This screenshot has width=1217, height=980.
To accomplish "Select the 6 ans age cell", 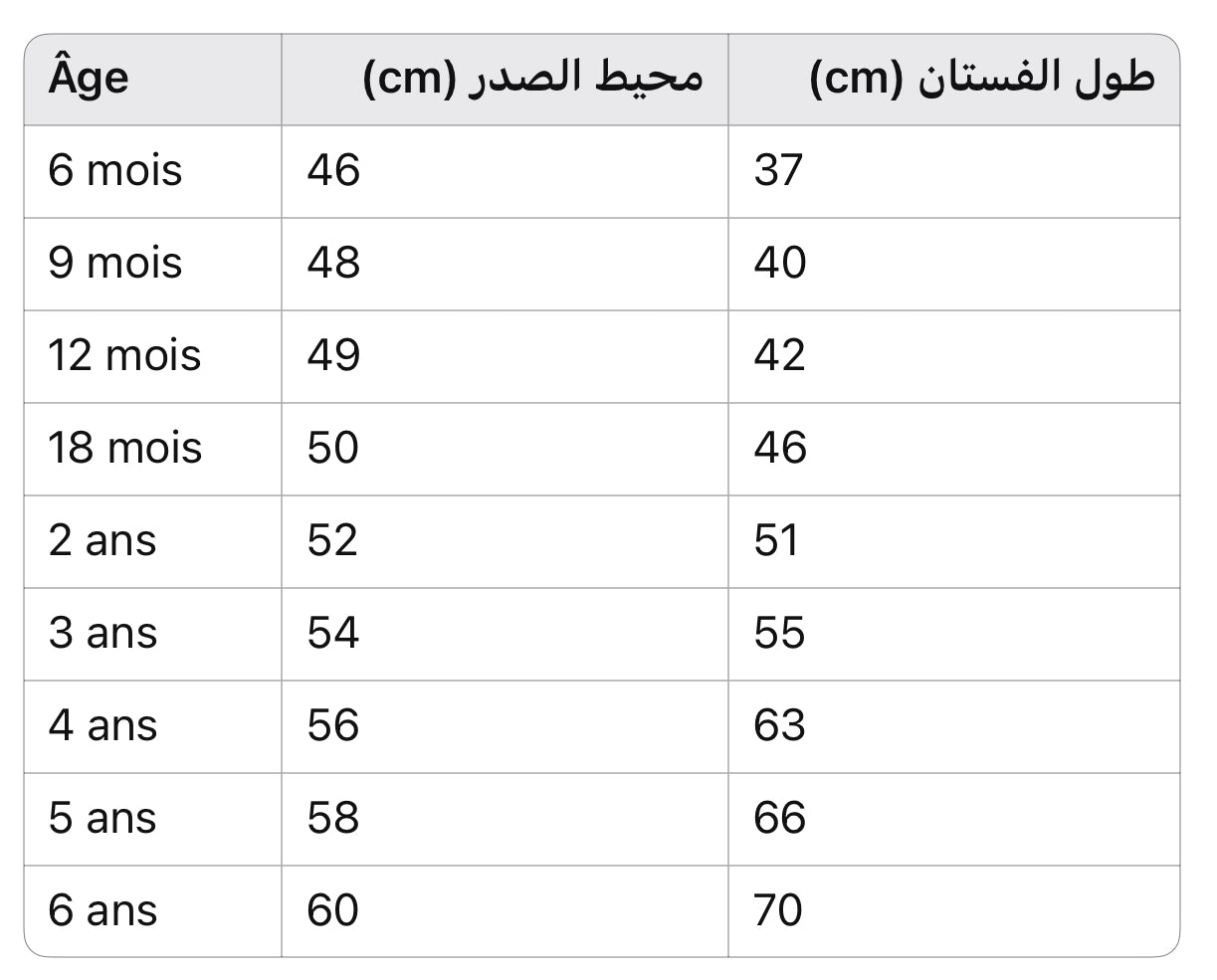I will [102, 911].
